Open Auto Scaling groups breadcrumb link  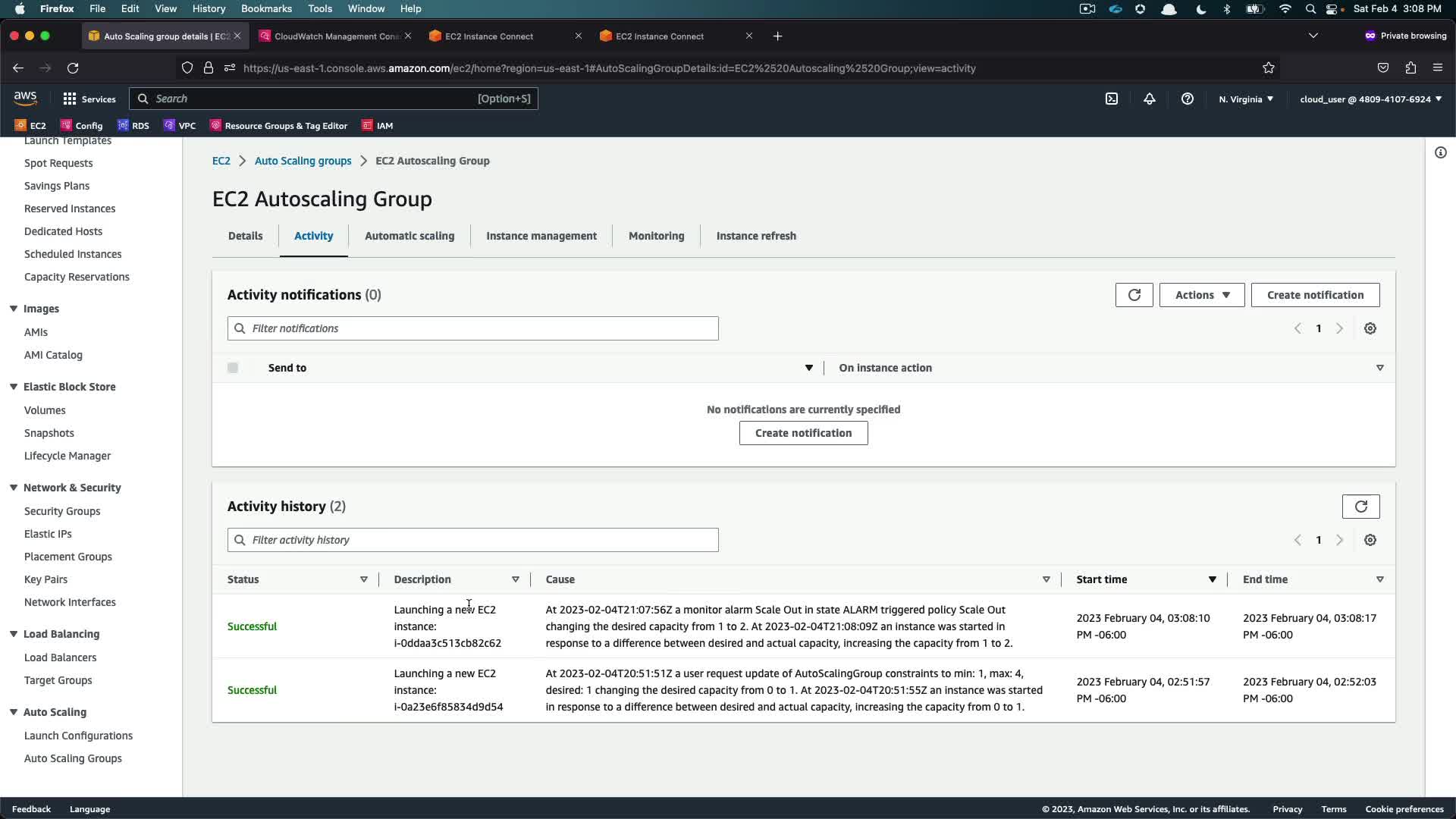303,161
